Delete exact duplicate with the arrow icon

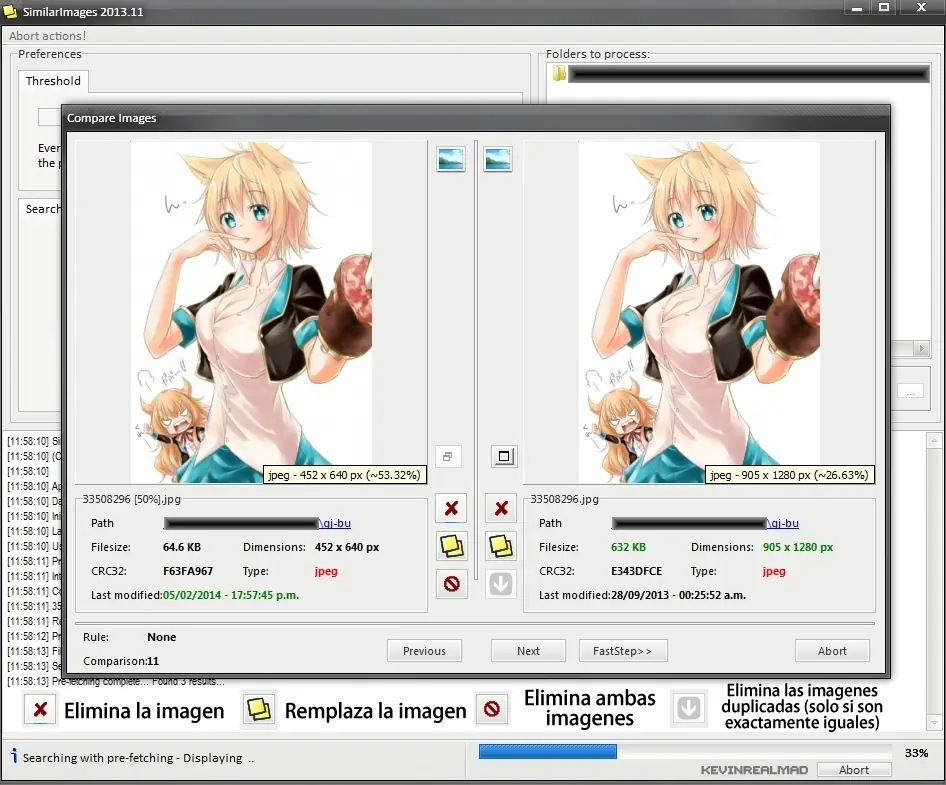point(501,584)
